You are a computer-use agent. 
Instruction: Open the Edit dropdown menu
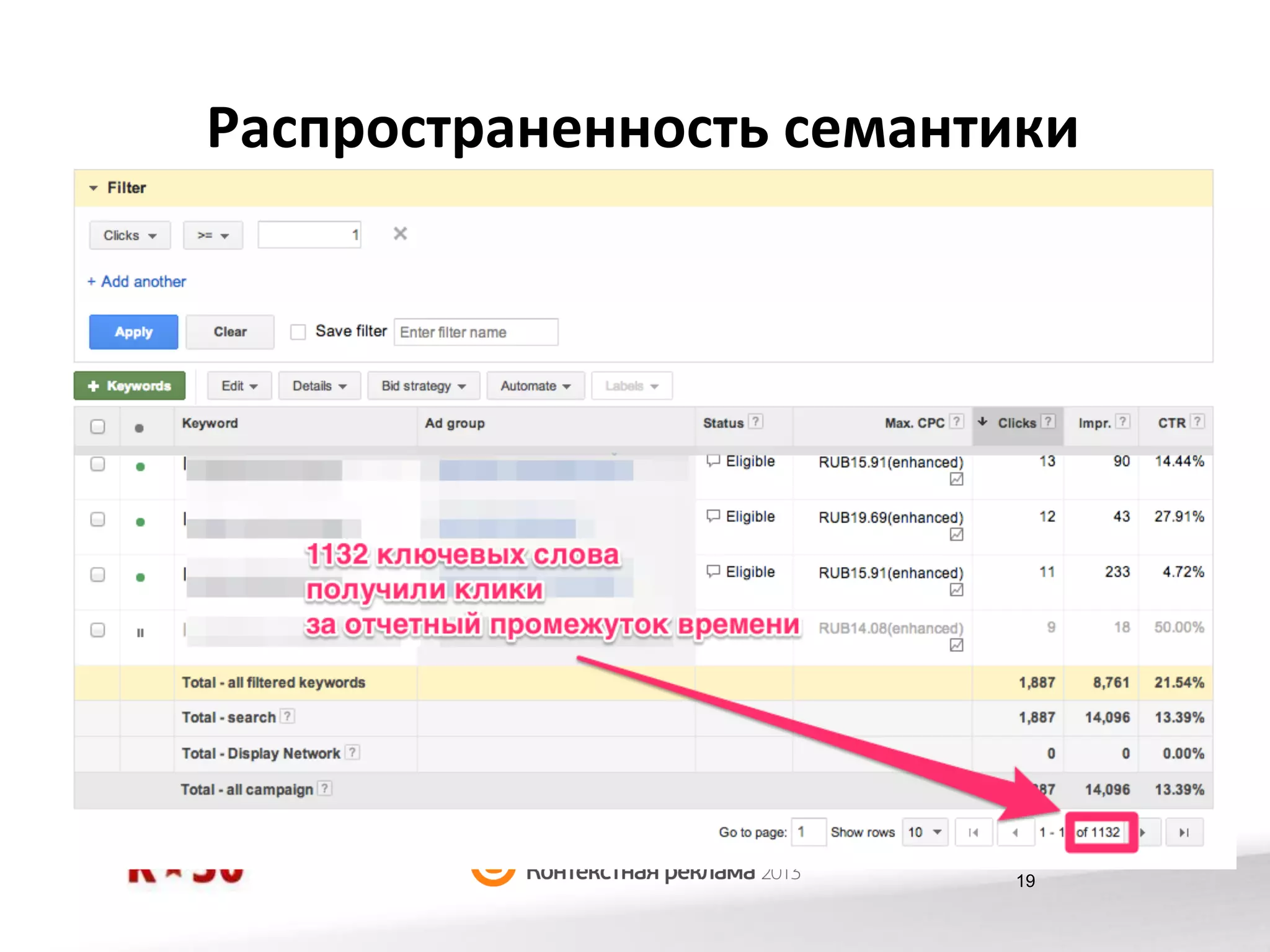click(x=239, y=386)
